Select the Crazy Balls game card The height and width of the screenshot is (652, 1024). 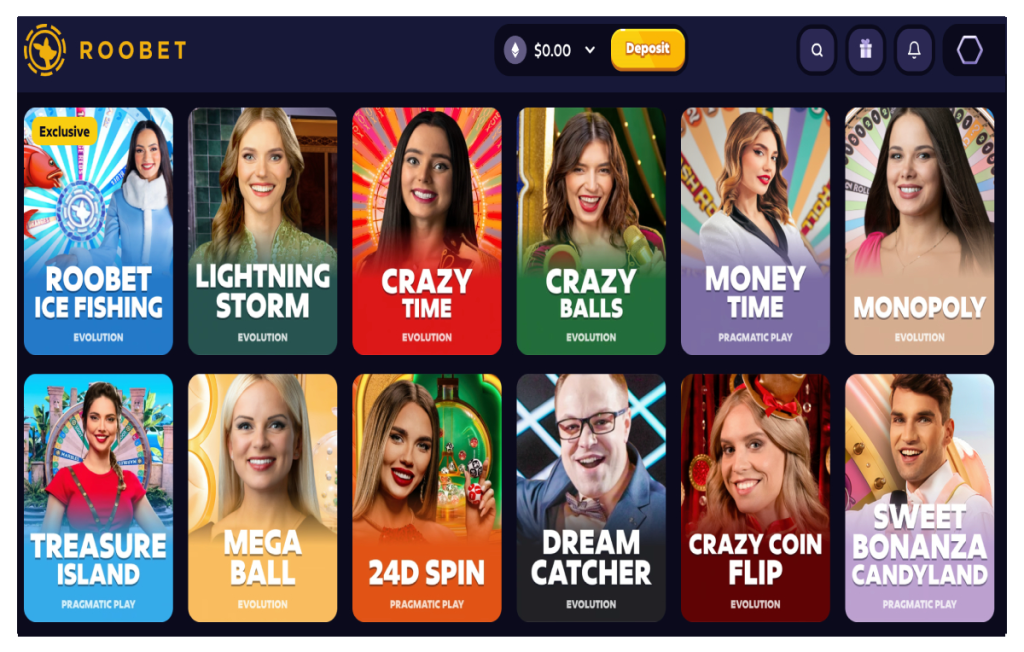coord(591,231)
